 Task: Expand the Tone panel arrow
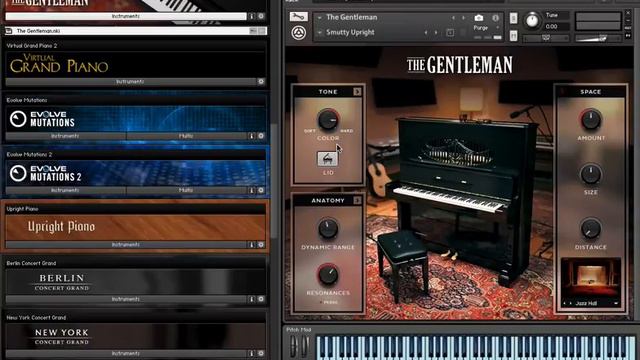click(357, 91)
